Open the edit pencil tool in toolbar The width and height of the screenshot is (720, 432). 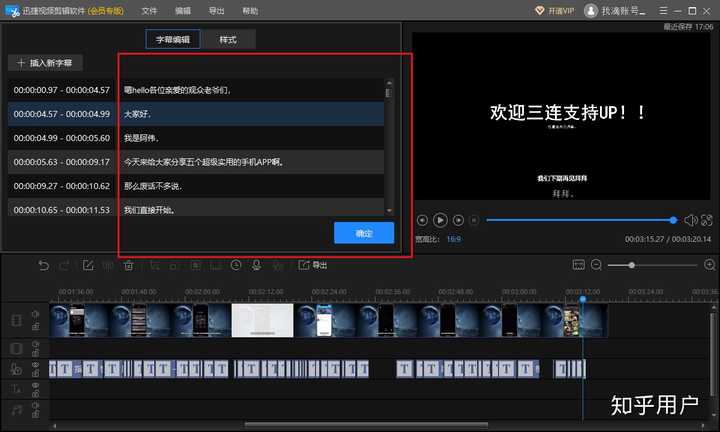pos(88,265)
